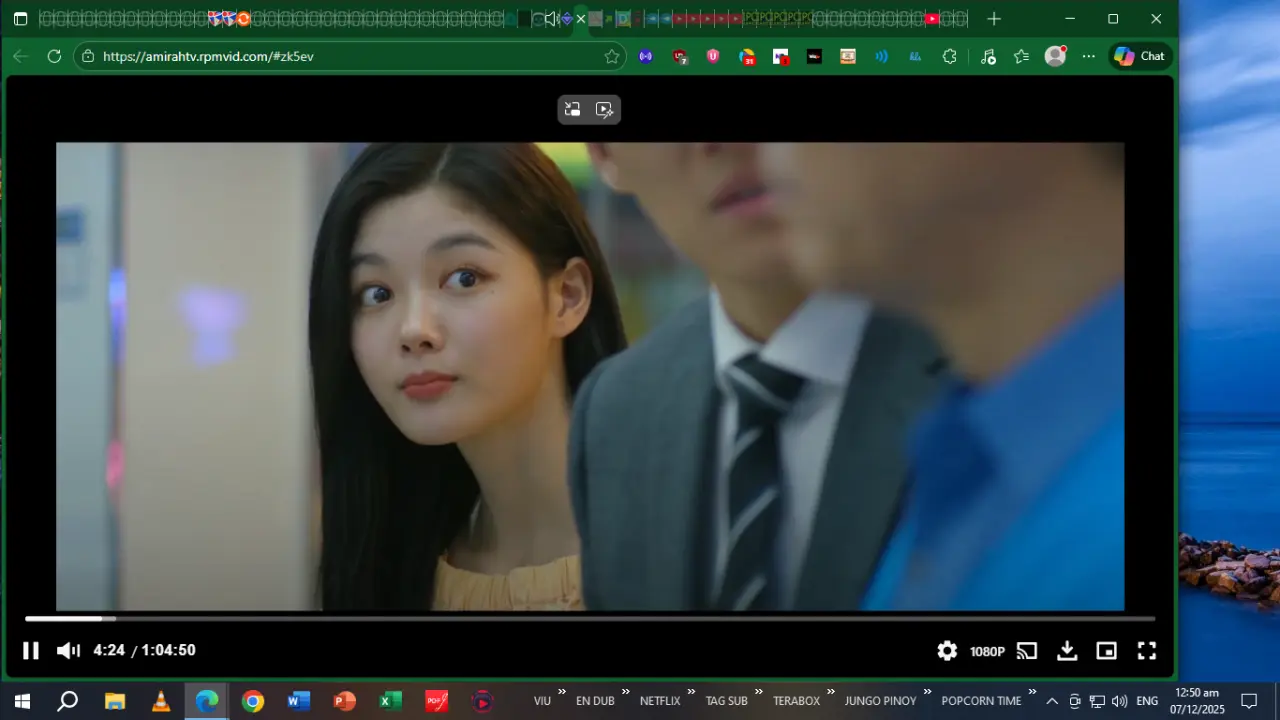
Task: Open Google Chrome from taskbar
Action: pyautogui.click(x=253, y=701)
